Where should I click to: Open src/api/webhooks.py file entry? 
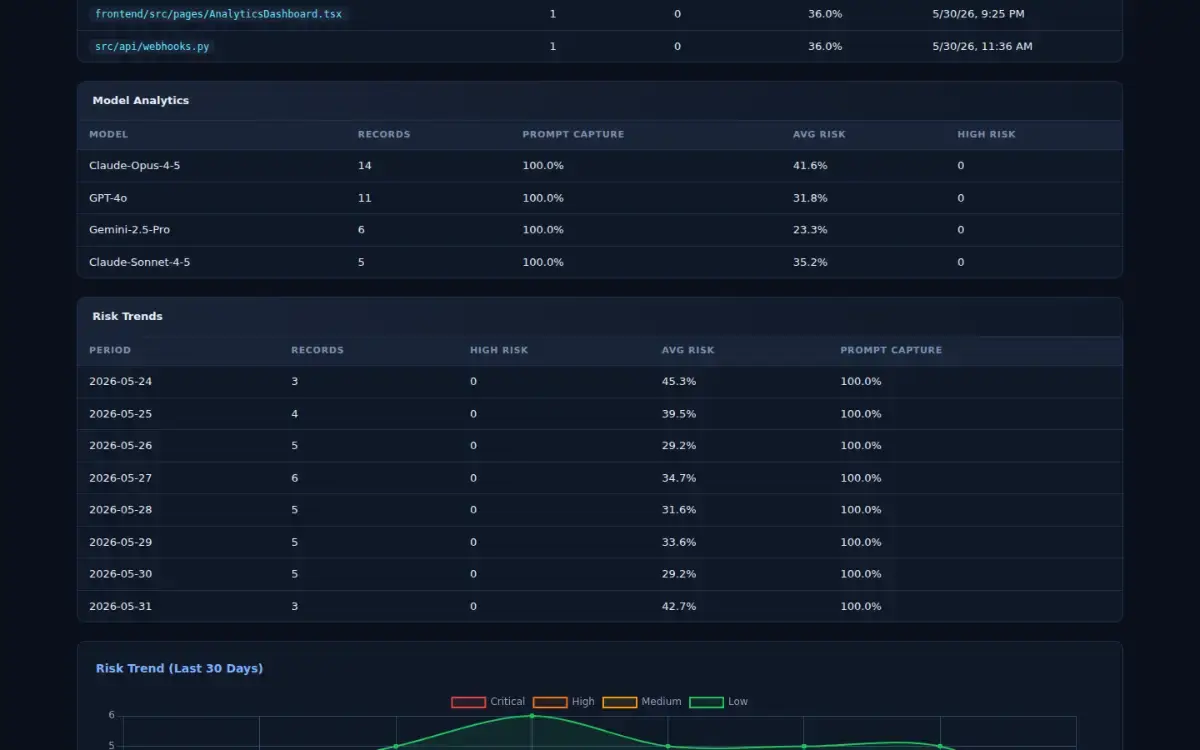tap(153, 46)
